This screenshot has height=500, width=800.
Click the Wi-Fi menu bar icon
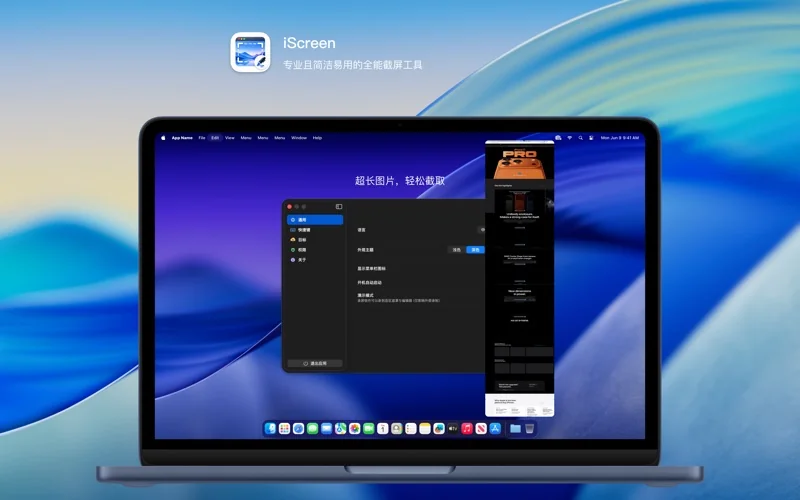[569, 138]
